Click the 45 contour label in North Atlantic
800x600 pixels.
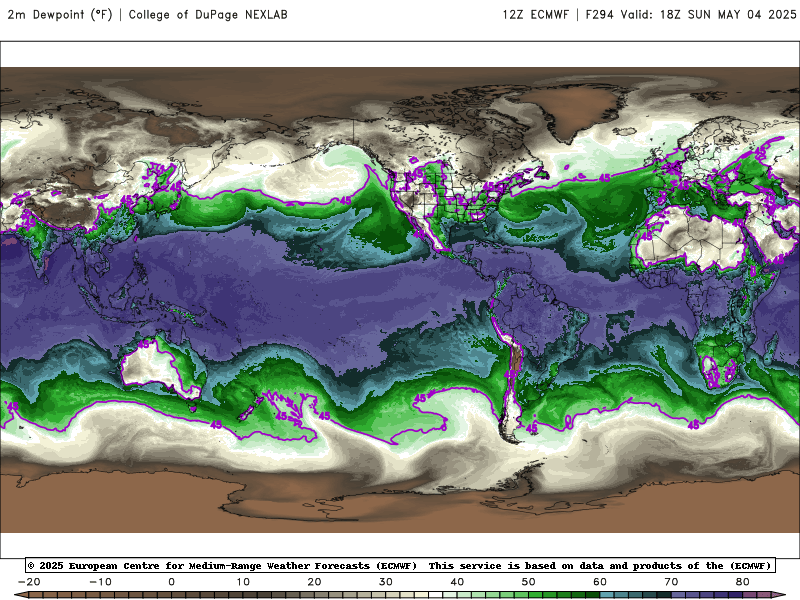coord(605,178)
